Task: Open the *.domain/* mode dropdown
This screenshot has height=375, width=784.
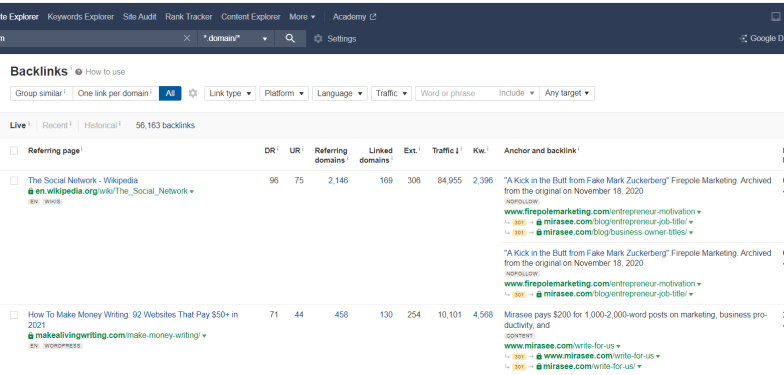Action: coord(236,38)
